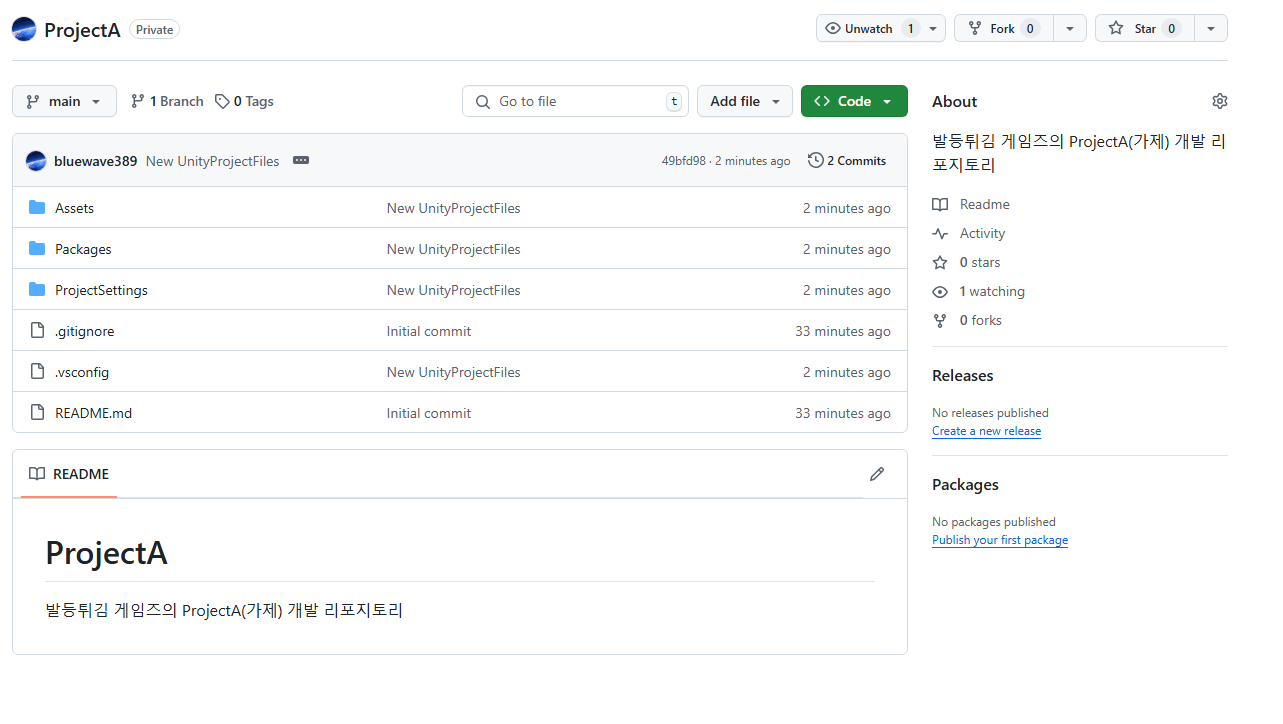This screenshot has height=724, width=1283.
Task: Click the fork icon beside 0 forks
Action: [x=940, y=320]
